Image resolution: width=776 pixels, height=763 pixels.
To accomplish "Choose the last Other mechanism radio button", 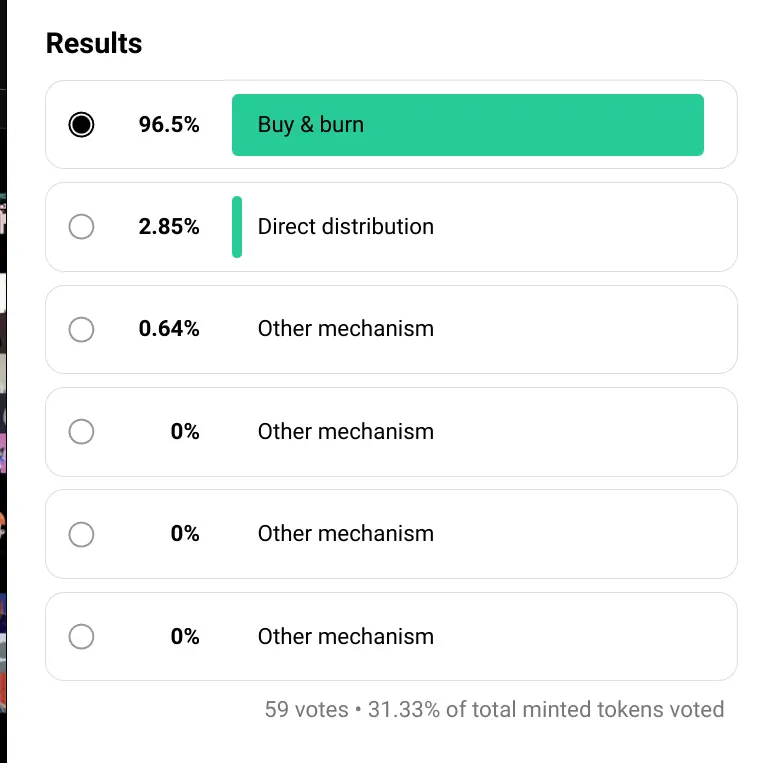I will tap(81, 636).
